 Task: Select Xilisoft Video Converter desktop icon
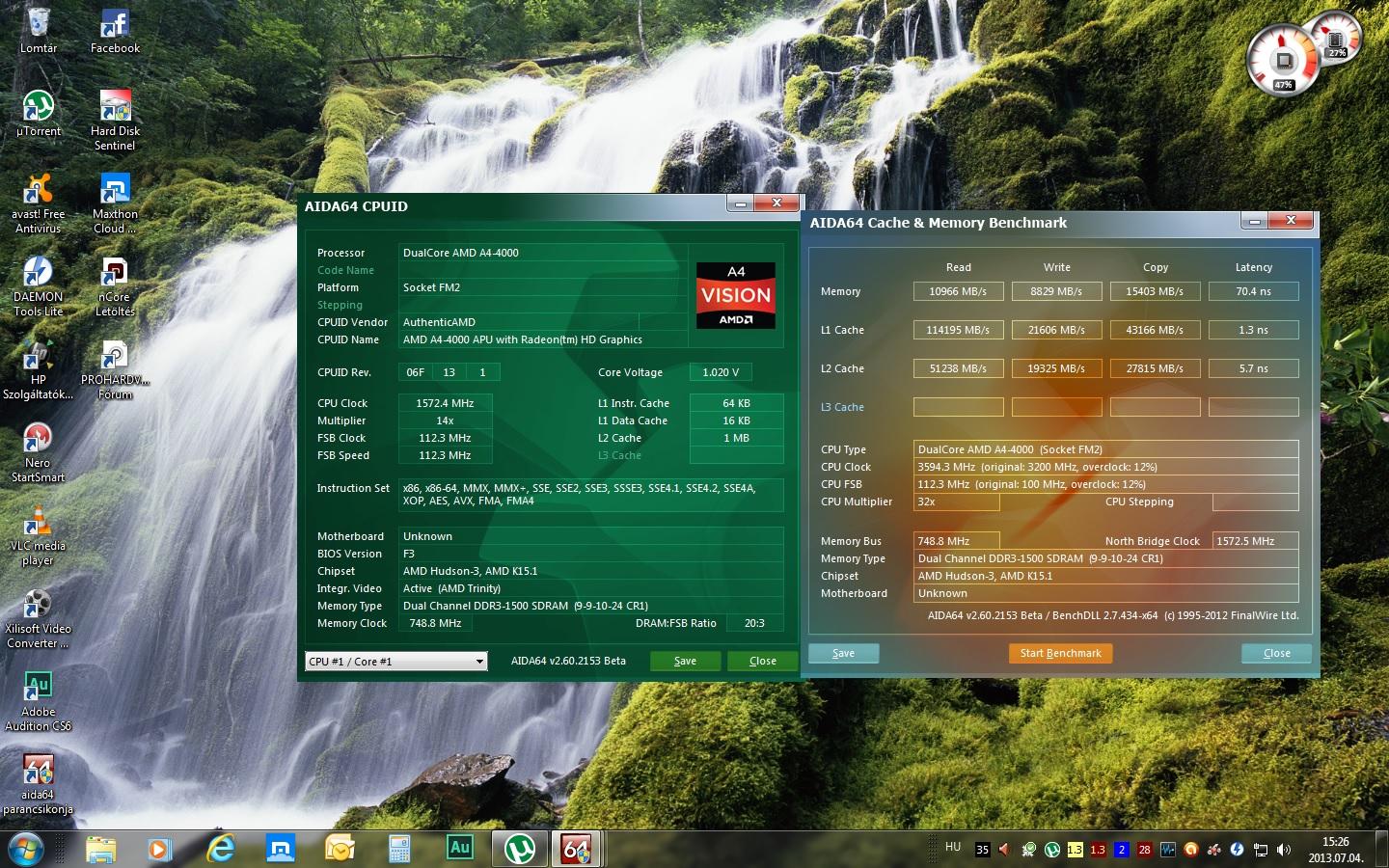click(39, 617)
